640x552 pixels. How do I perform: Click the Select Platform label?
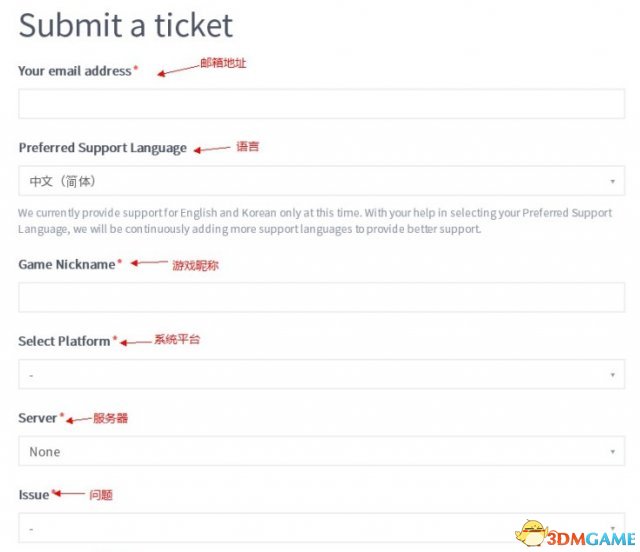[x=64, y=341]
